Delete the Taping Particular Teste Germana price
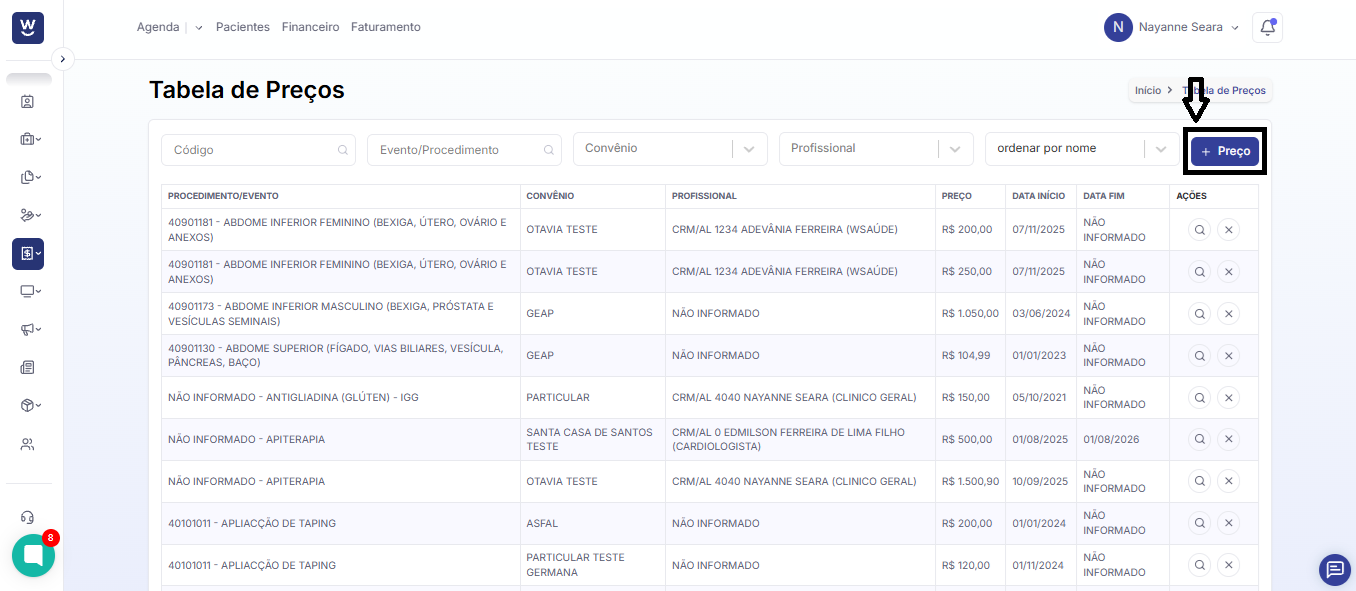 click(x=1229, y=566)
